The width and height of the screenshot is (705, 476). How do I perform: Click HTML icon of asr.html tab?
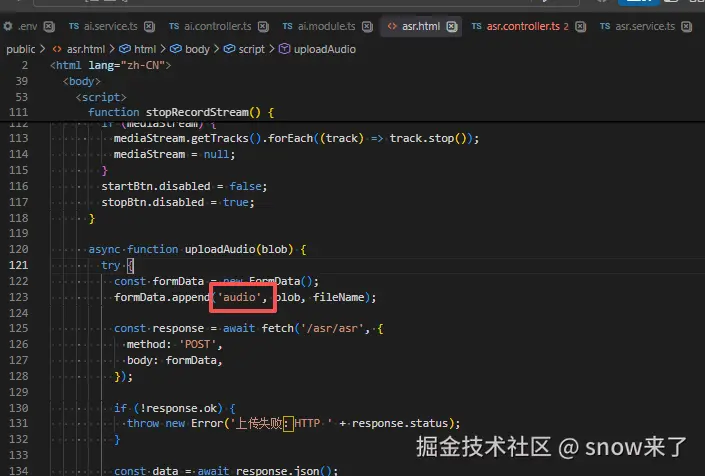pyautogui.click(x=392, y=26)
